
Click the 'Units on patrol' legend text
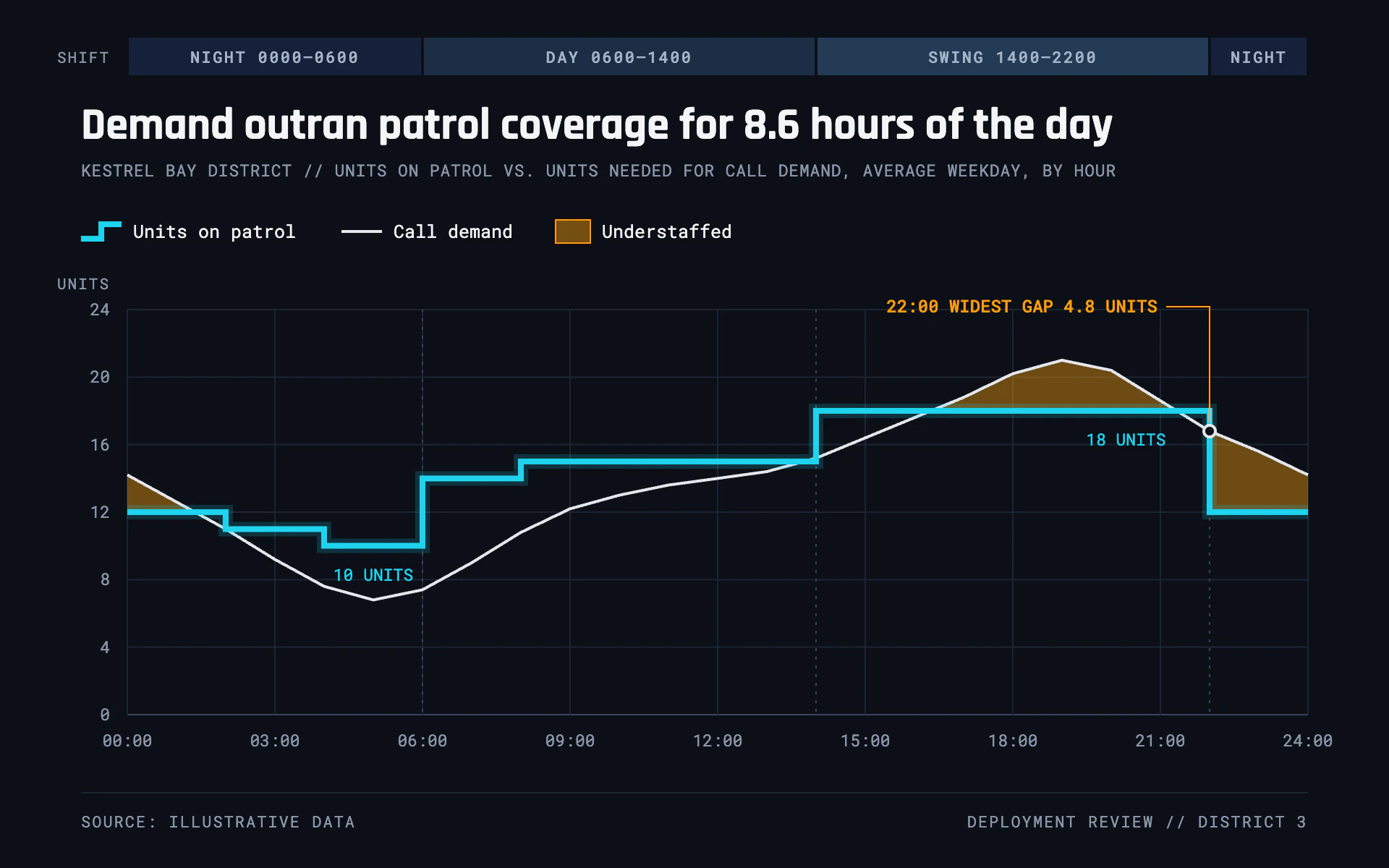click(214, 231)
